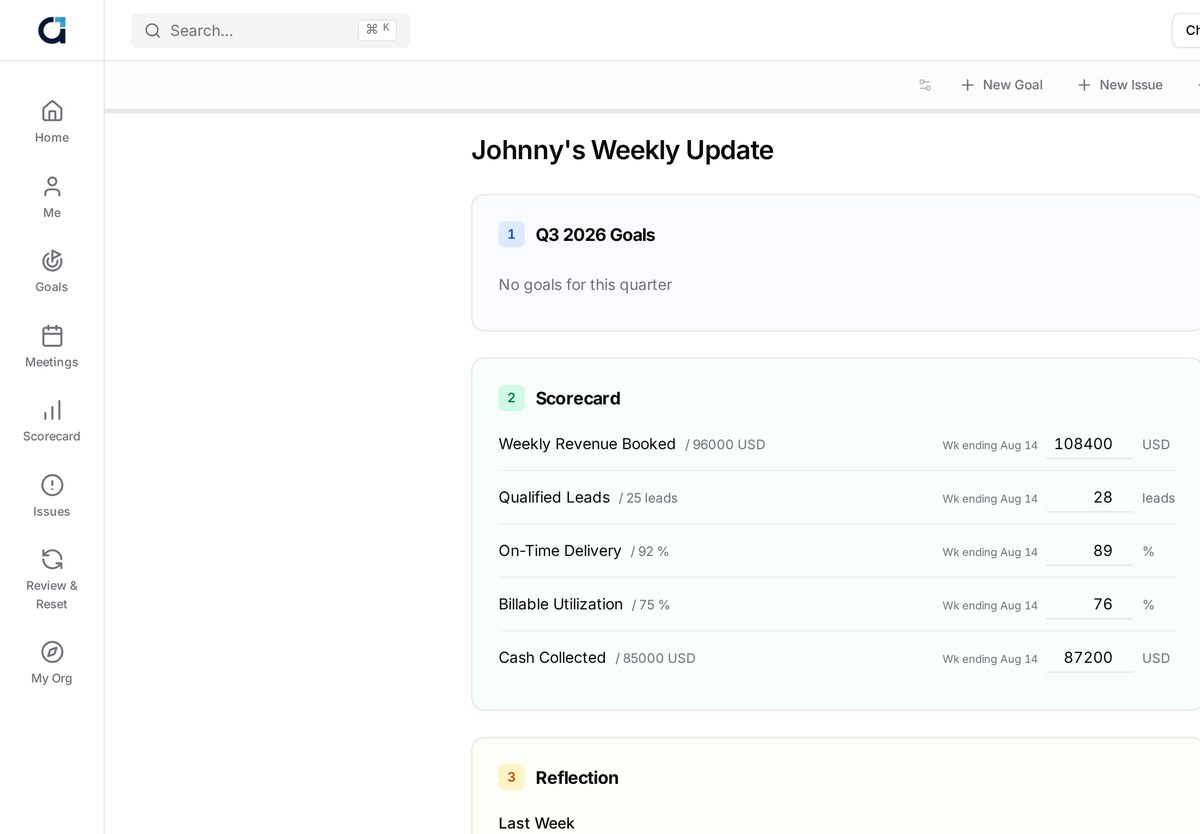The image size is (1200, 834).
Task: Click the Billable Utilization metric name
Action: 561,604
